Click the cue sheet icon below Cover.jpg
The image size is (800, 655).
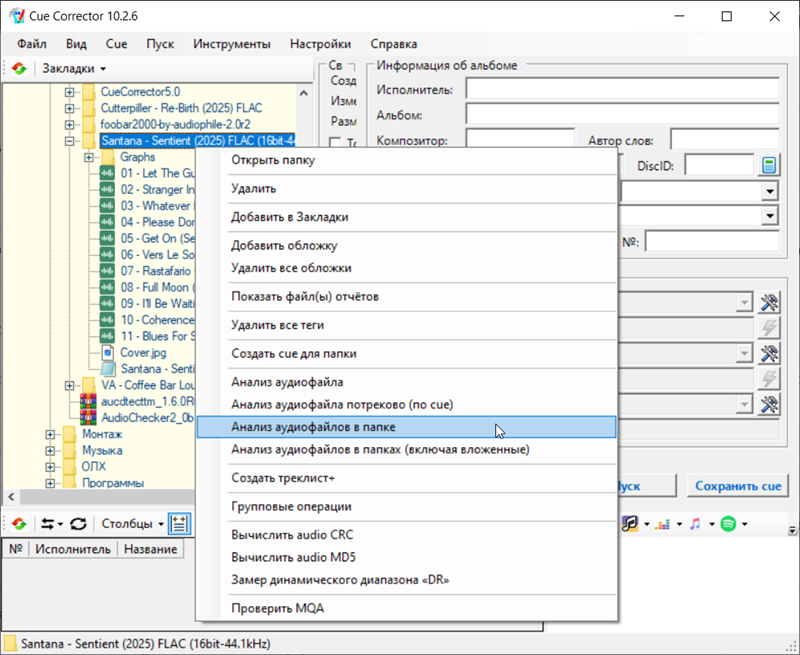click(108, 369)
